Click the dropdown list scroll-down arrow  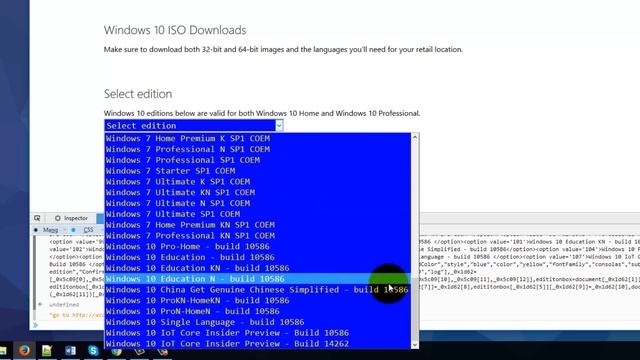point(415,345)
